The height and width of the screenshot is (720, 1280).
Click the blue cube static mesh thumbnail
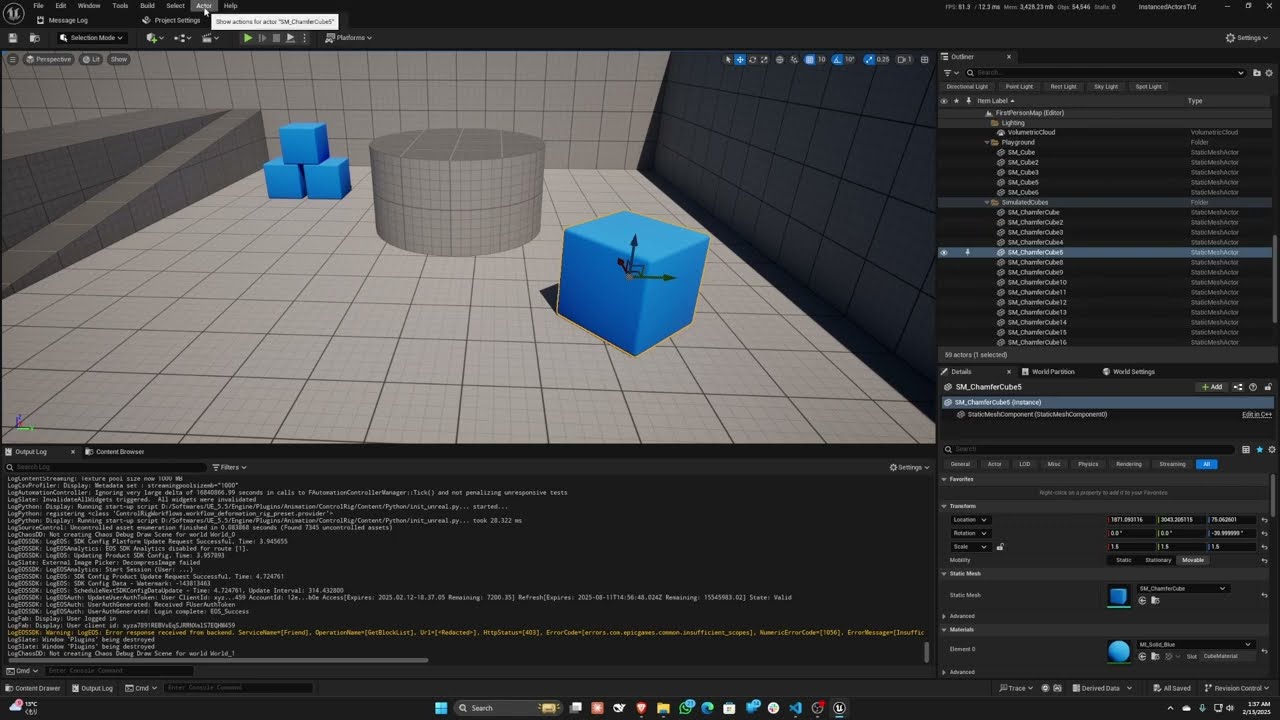[1118, 596]
